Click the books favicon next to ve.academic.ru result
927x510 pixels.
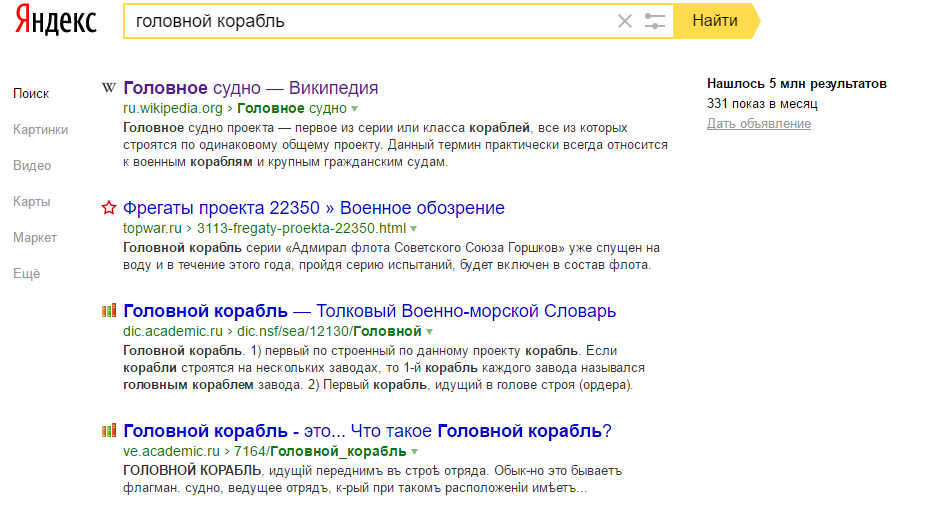point(109,431)
